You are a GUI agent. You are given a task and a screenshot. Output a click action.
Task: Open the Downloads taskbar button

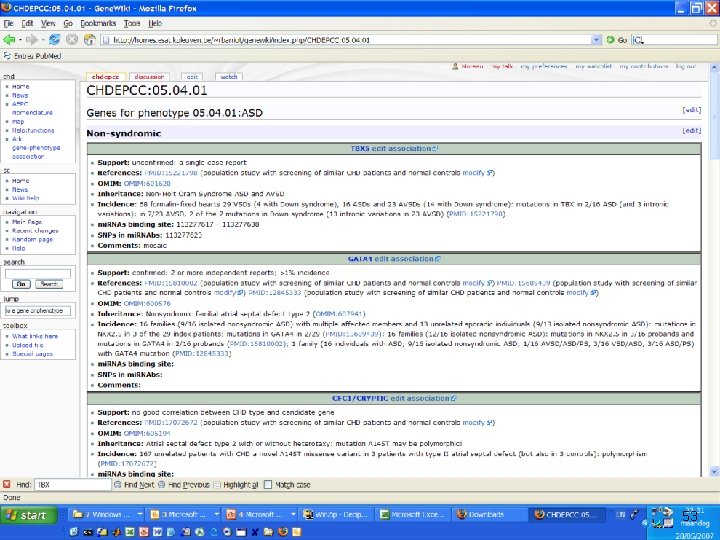tap(489, 515)
